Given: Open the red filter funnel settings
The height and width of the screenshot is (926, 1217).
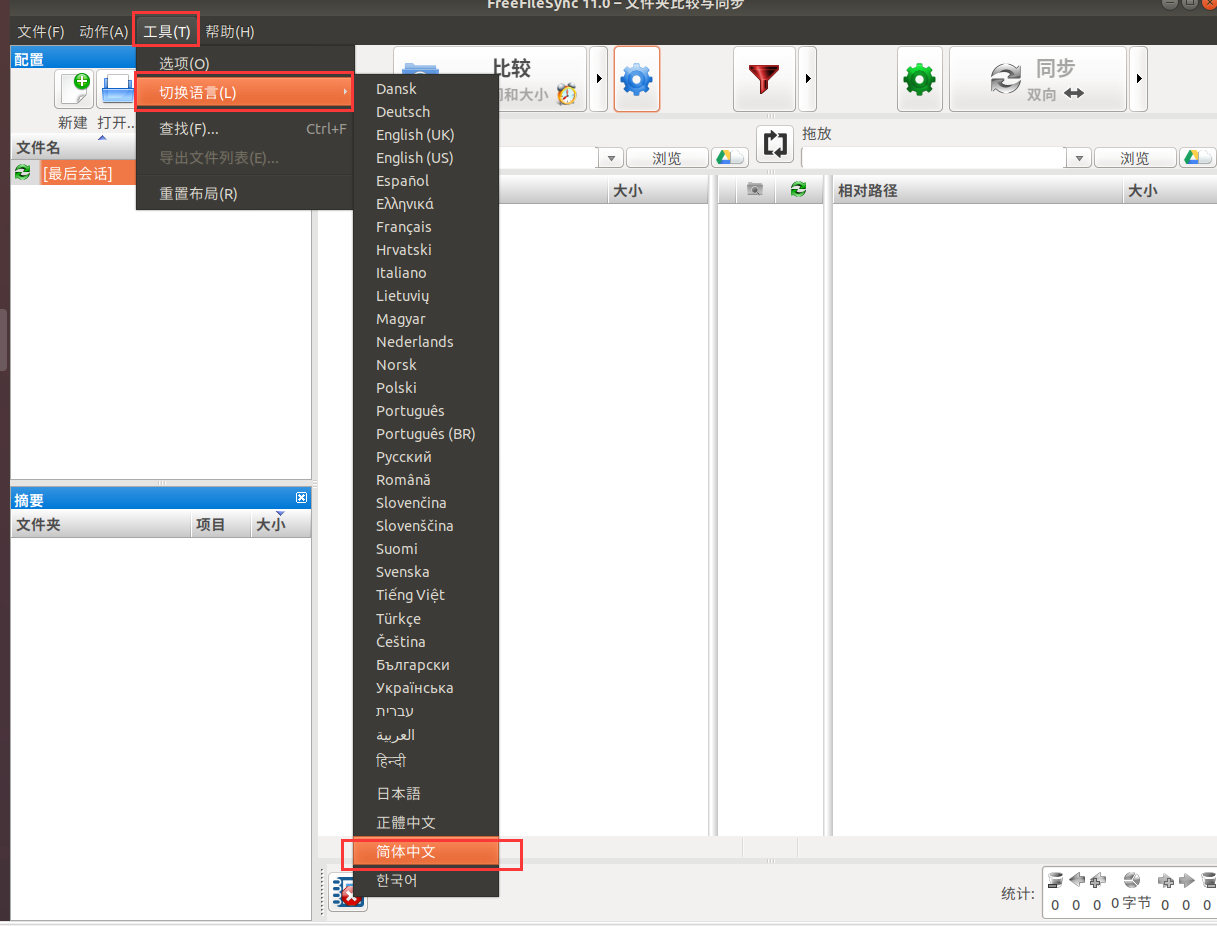Looking at the screenshot, I should [x=764, y=78].
